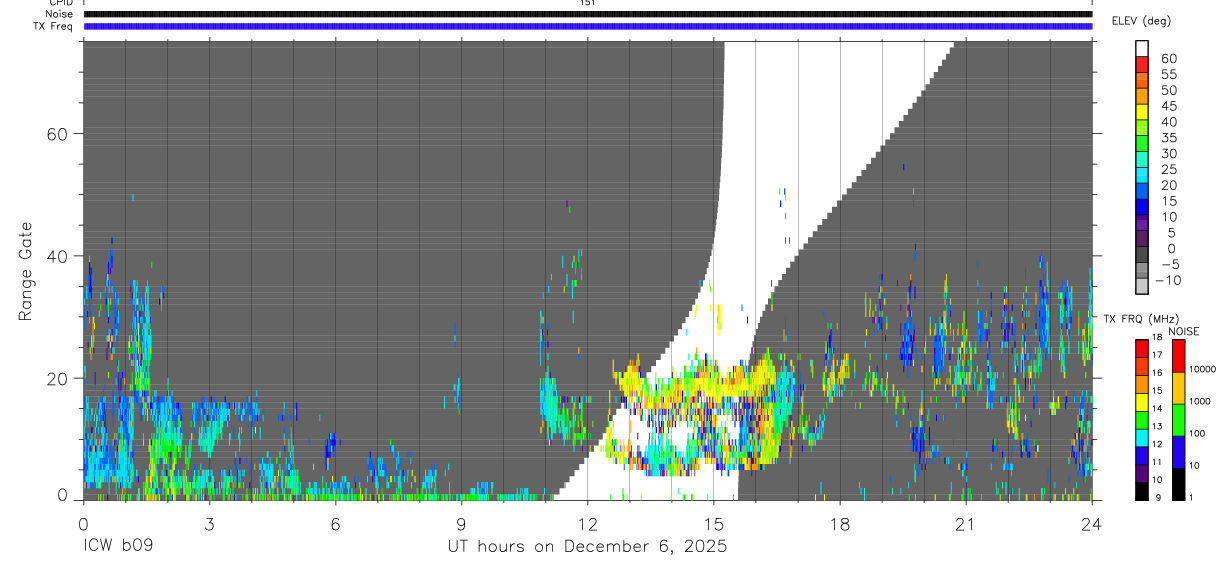1228x567 pixels.
Task: Click the '1000' label on NOISE scale
Action: pos(1199,401)
